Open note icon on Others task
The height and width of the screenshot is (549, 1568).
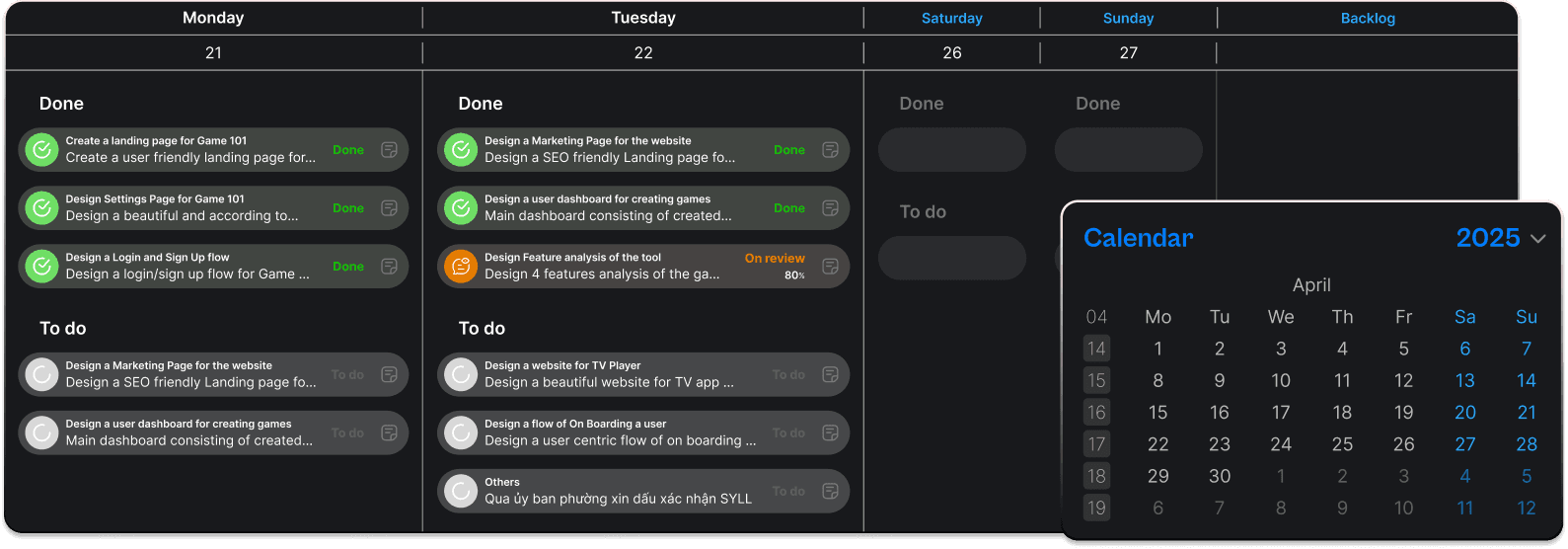831,491
